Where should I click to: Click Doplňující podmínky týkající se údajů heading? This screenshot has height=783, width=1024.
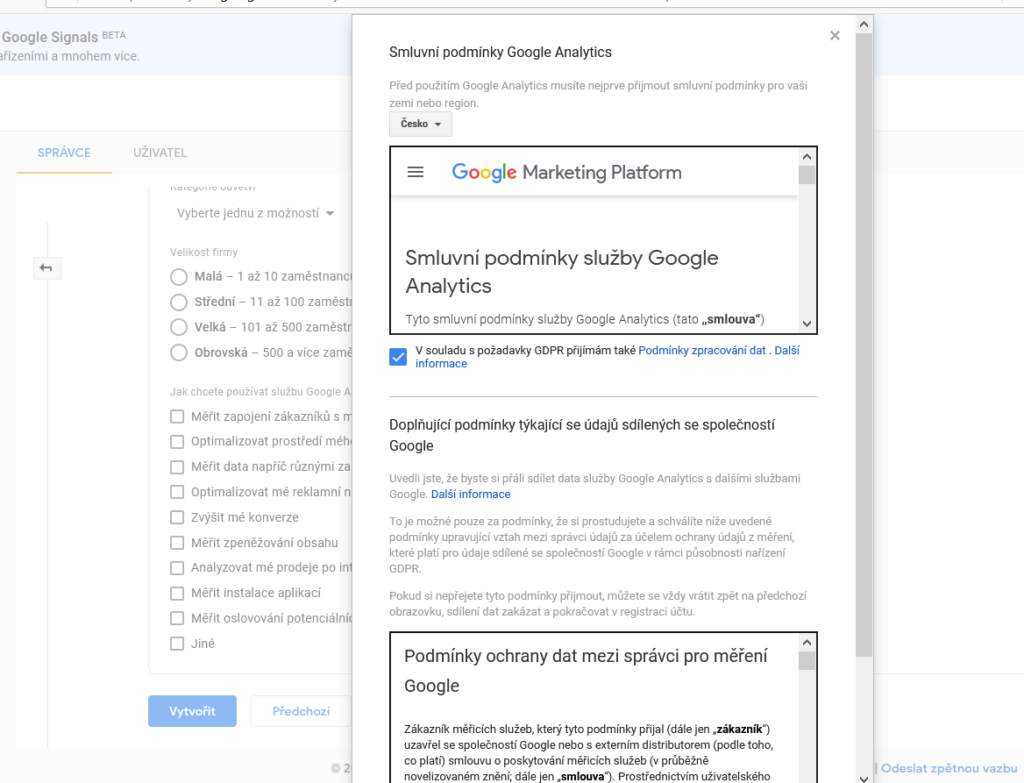click(582, 435)
